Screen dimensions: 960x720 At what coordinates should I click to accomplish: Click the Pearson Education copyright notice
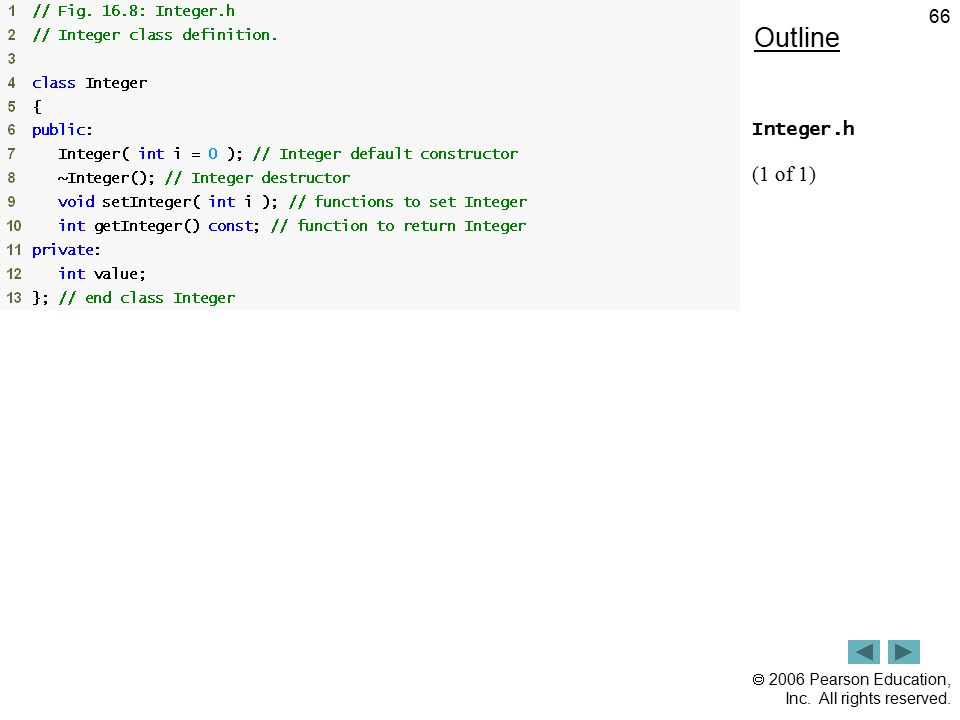(x=852, y=689)
